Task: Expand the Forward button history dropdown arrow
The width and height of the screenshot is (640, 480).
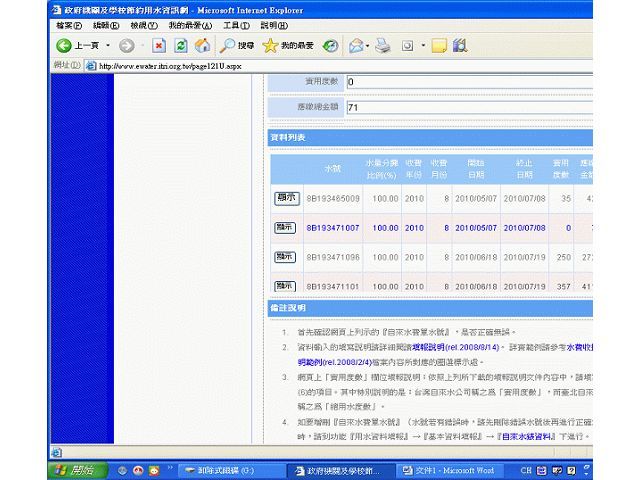Action: (x=141, y=46)
